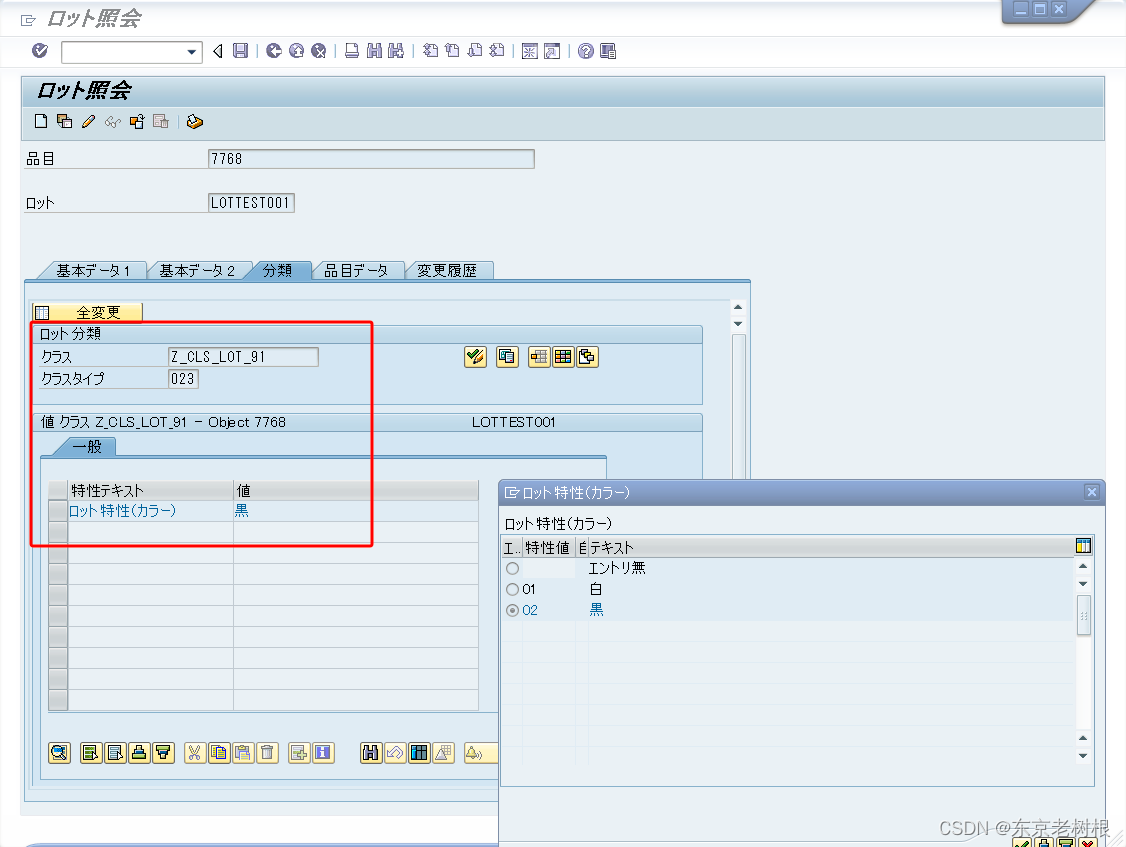Click the filter icon in the bottom toolbar
The image size is (1126, 847).
[163, 753]
